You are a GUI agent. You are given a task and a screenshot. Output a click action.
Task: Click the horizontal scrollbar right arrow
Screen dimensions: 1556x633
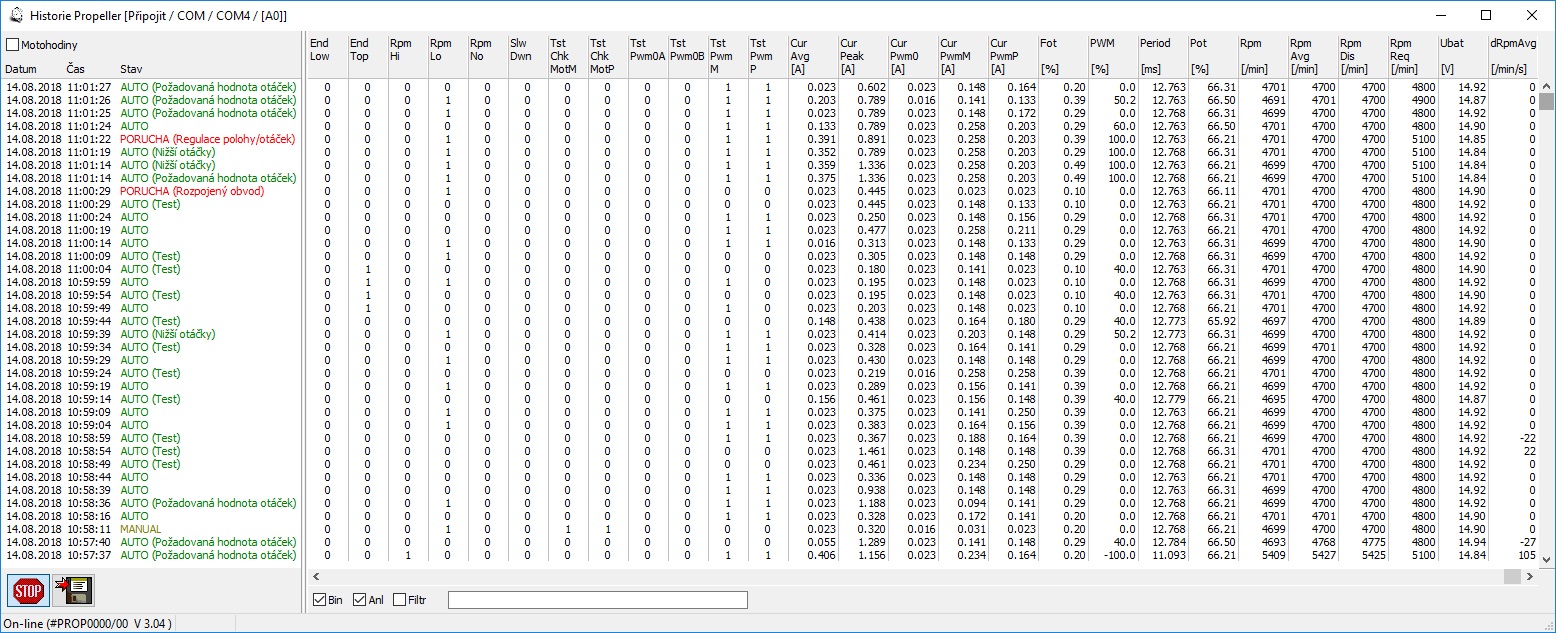tap(1530, 577)
